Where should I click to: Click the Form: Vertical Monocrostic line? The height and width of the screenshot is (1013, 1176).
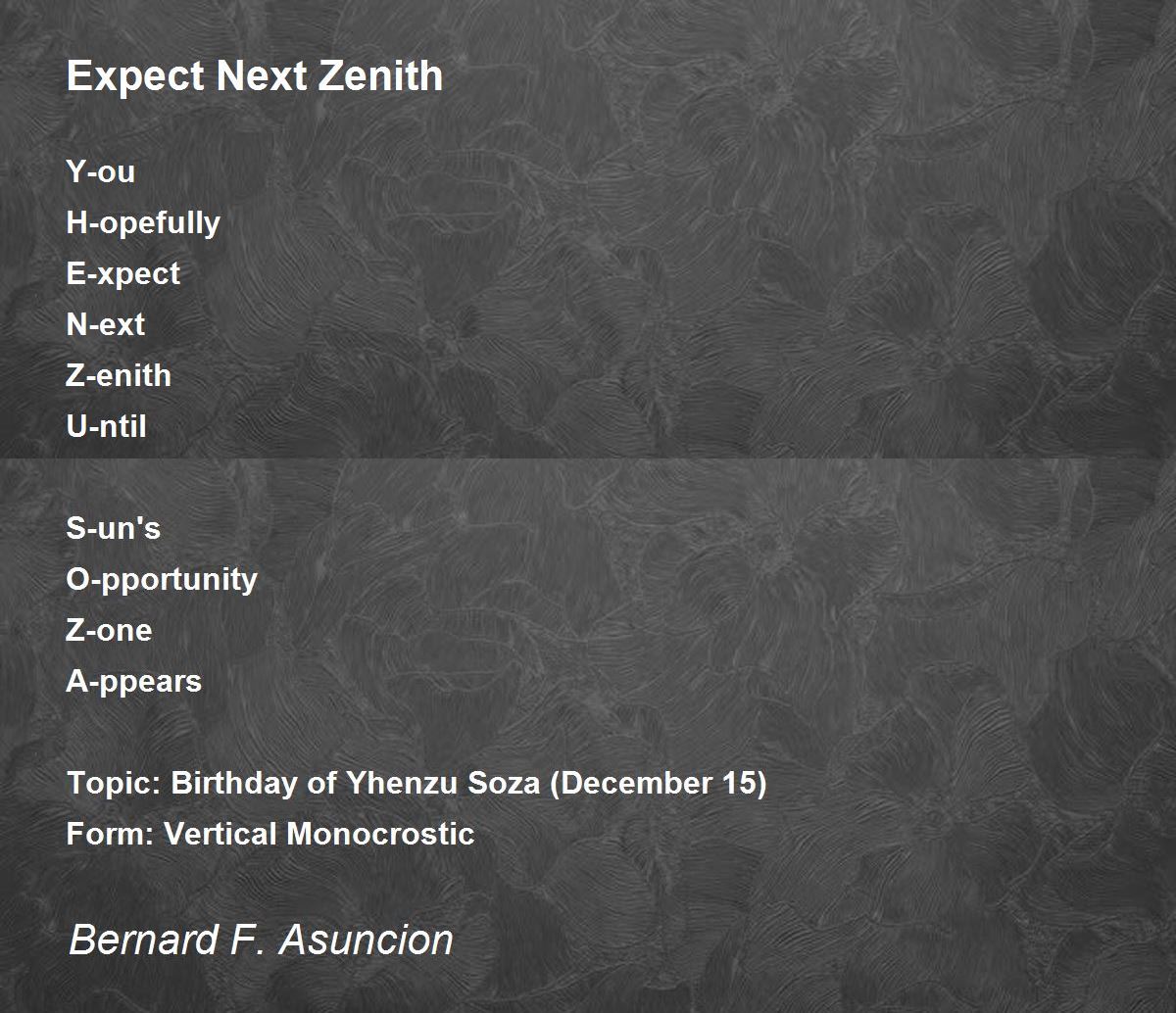click(270, 834)
